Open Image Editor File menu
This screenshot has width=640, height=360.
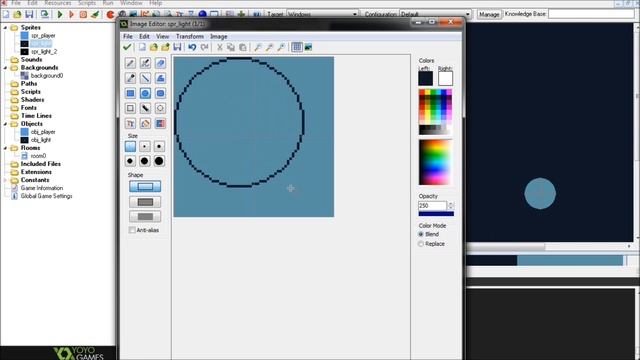[x=128, y=36]
